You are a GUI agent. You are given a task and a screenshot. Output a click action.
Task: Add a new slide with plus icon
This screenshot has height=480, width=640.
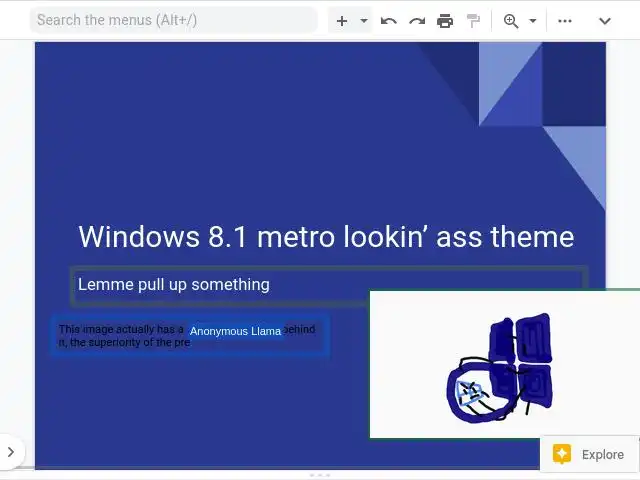pos(342,20)
